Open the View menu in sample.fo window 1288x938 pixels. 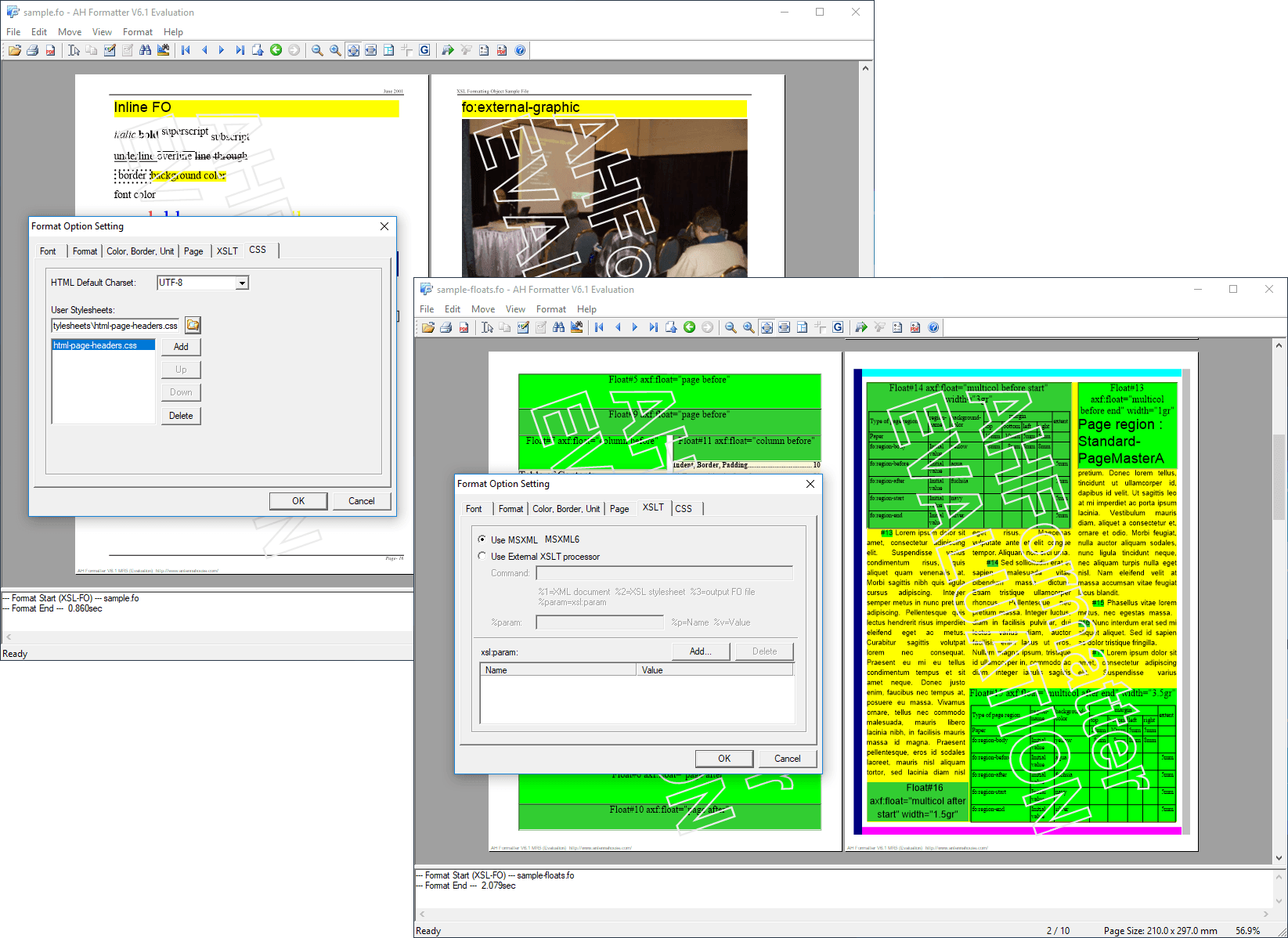(x=102, y=32)
